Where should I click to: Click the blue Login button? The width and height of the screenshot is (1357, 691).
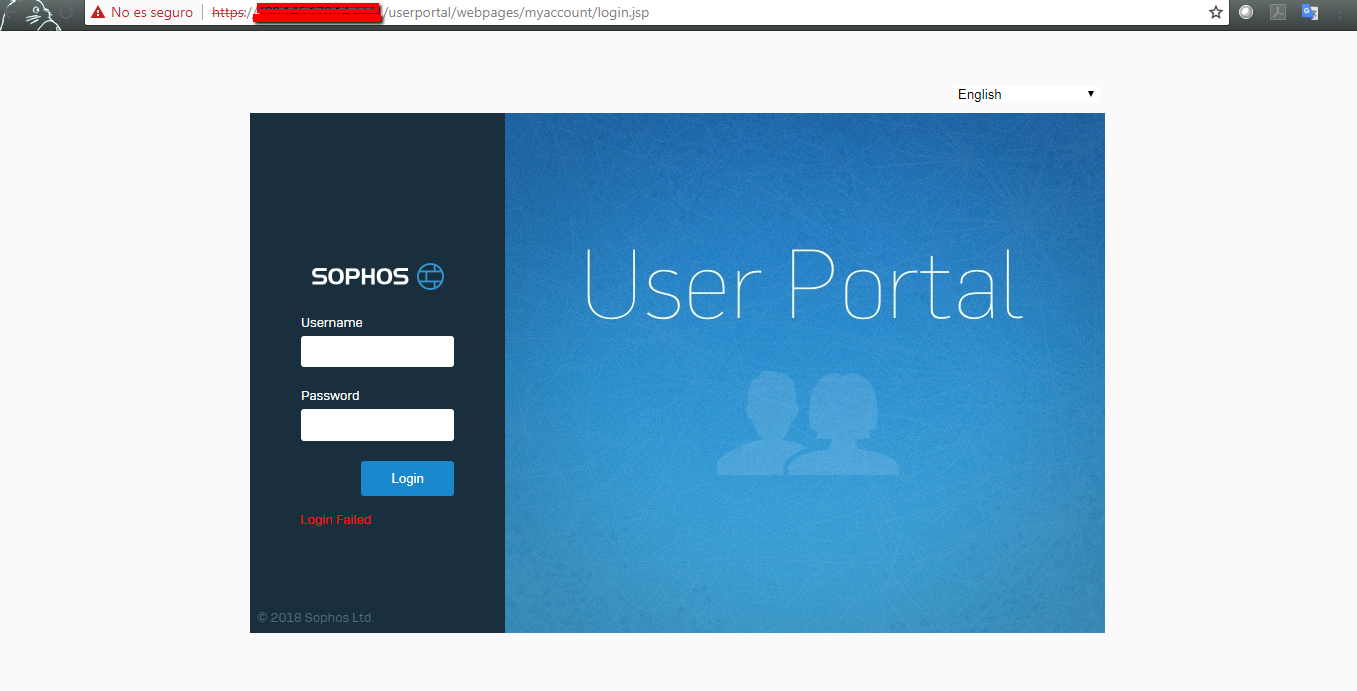tap(407, 478)
